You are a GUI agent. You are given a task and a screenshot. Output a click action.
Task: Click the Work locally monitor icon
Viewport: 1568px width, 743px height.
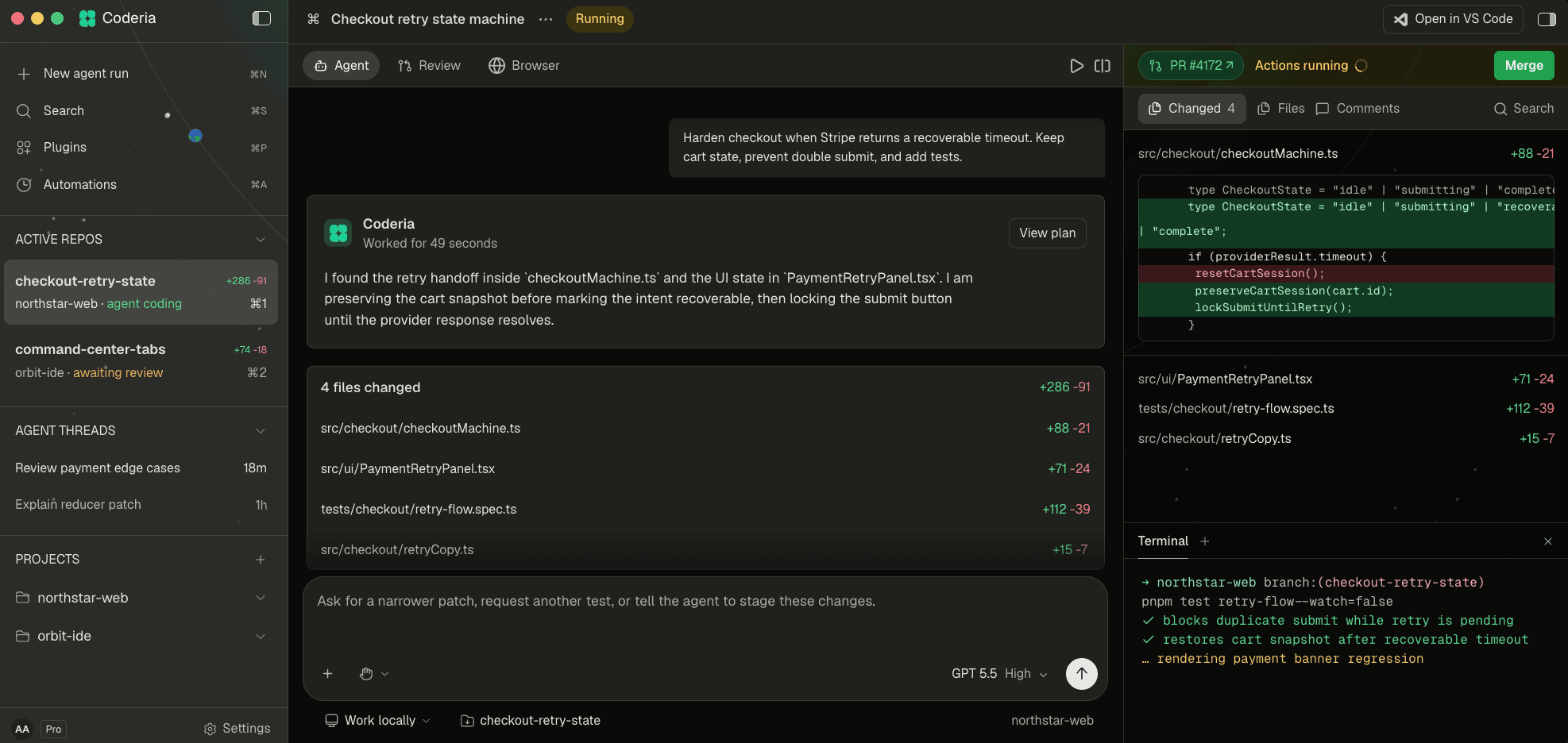331,721
